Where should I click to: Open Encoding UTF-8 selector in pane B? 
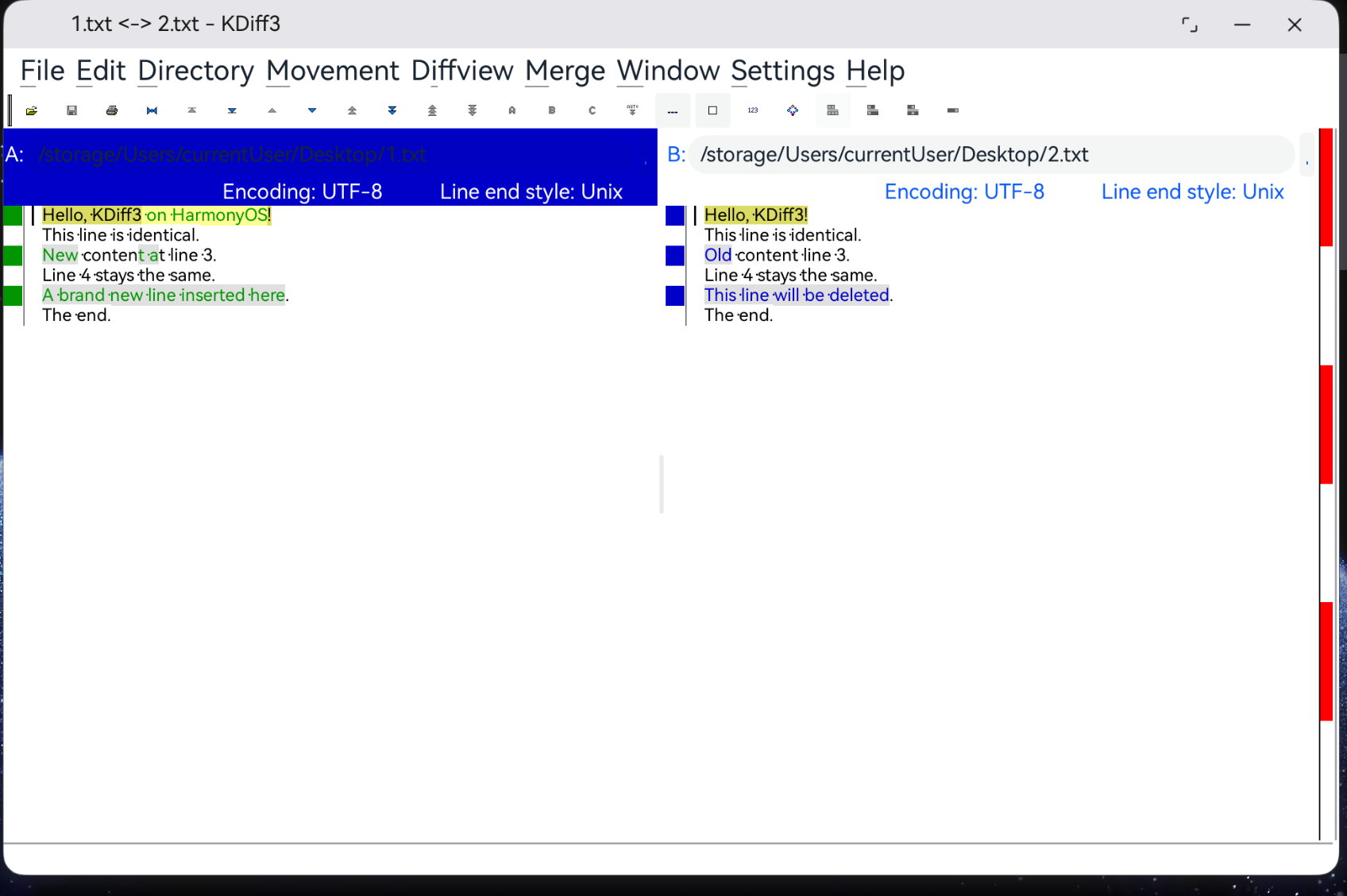click(965, 191)
